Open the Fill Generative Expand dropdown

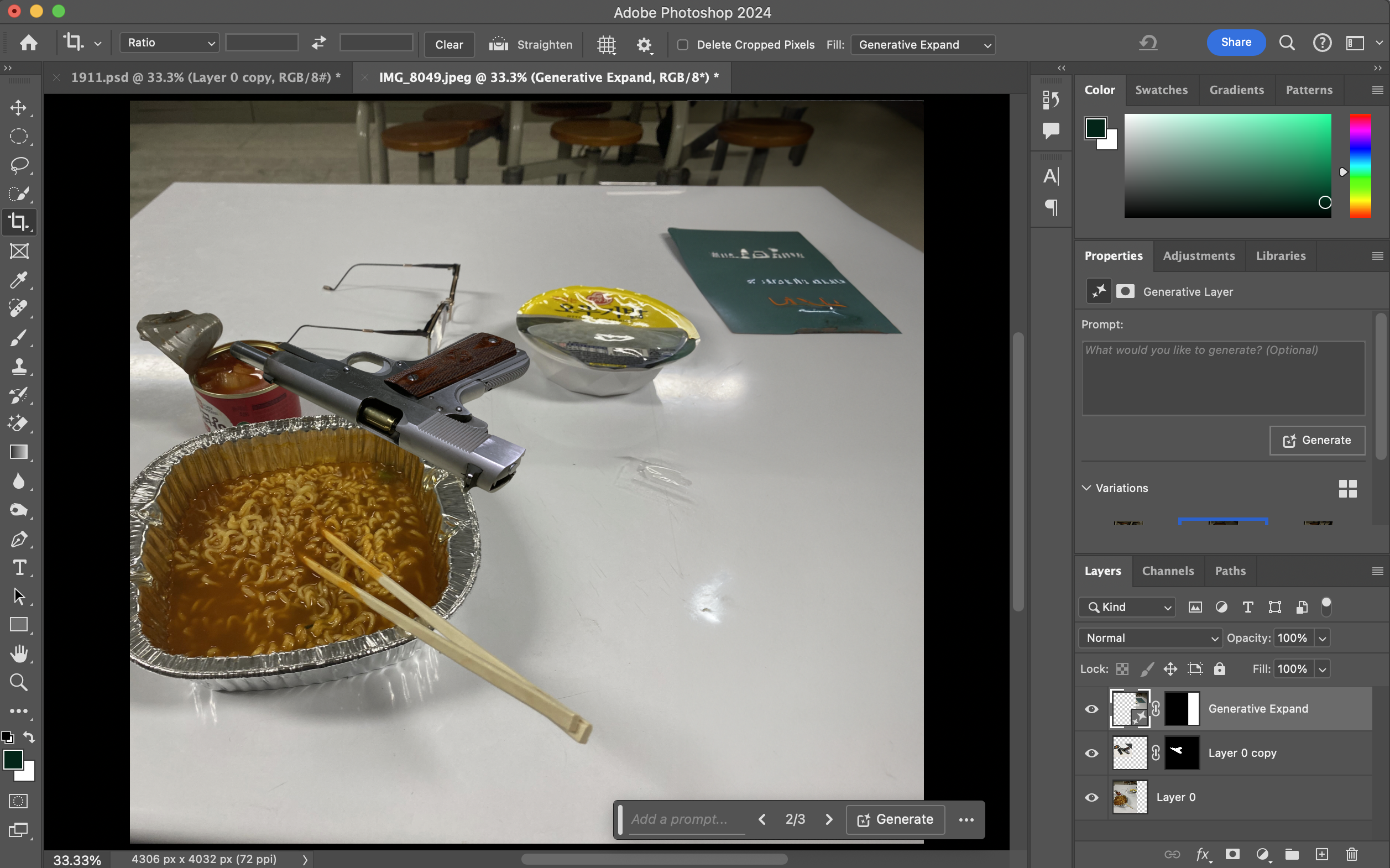[923, 45]
